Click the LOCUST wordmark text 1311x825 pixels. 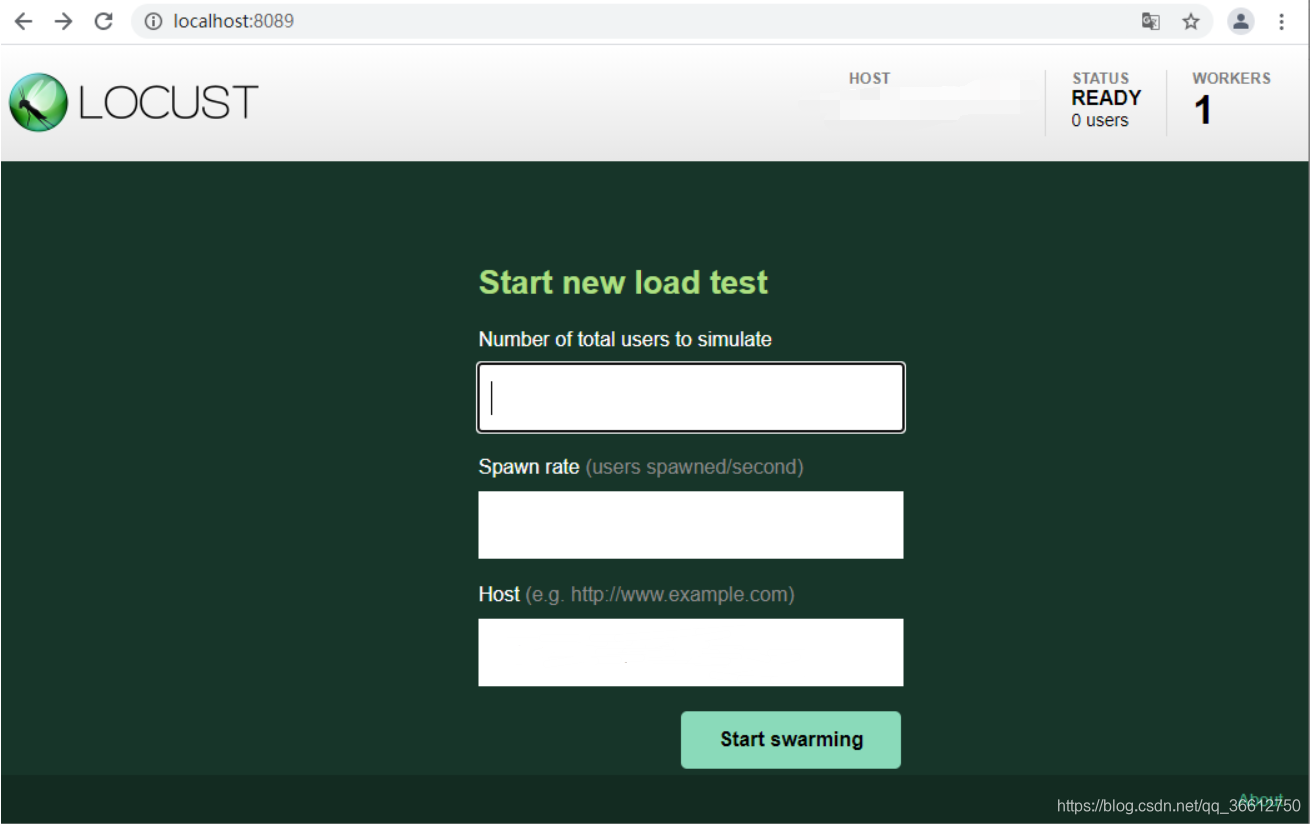pyautogui.click(x=169, y=103)
